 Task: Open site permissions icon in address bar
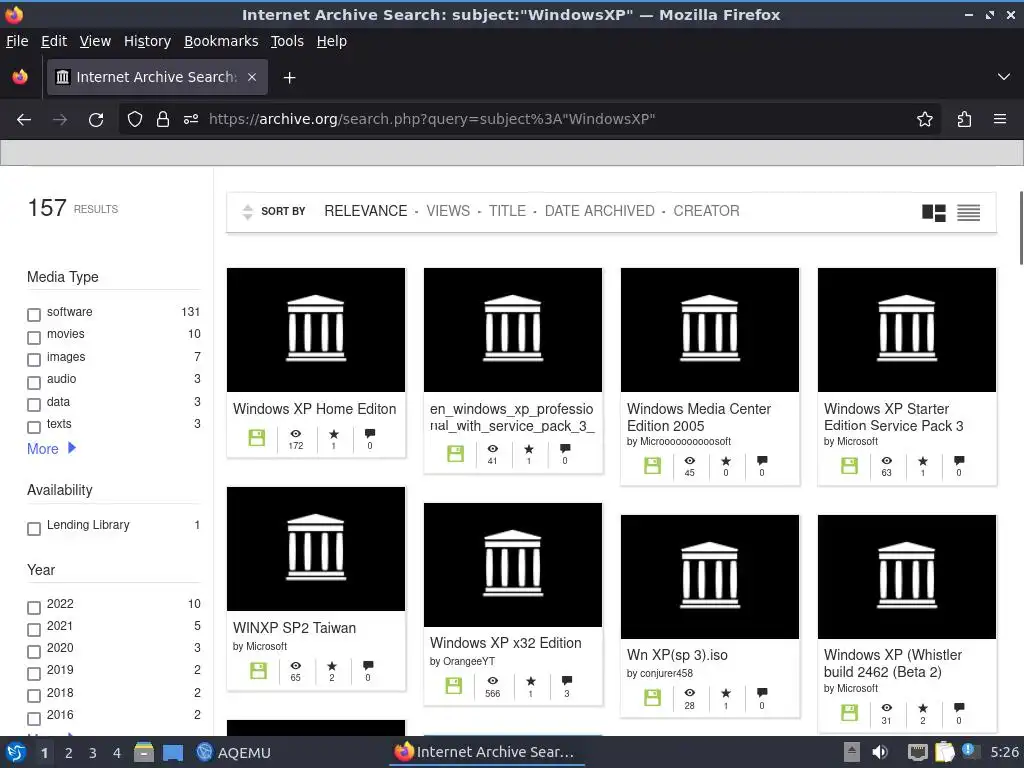pyautogui.click(x=191, y=120)
